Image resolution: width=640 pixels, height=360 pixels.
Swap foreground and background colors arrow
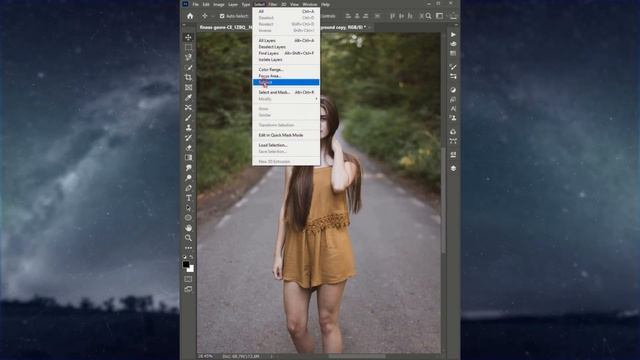point(192,257)
